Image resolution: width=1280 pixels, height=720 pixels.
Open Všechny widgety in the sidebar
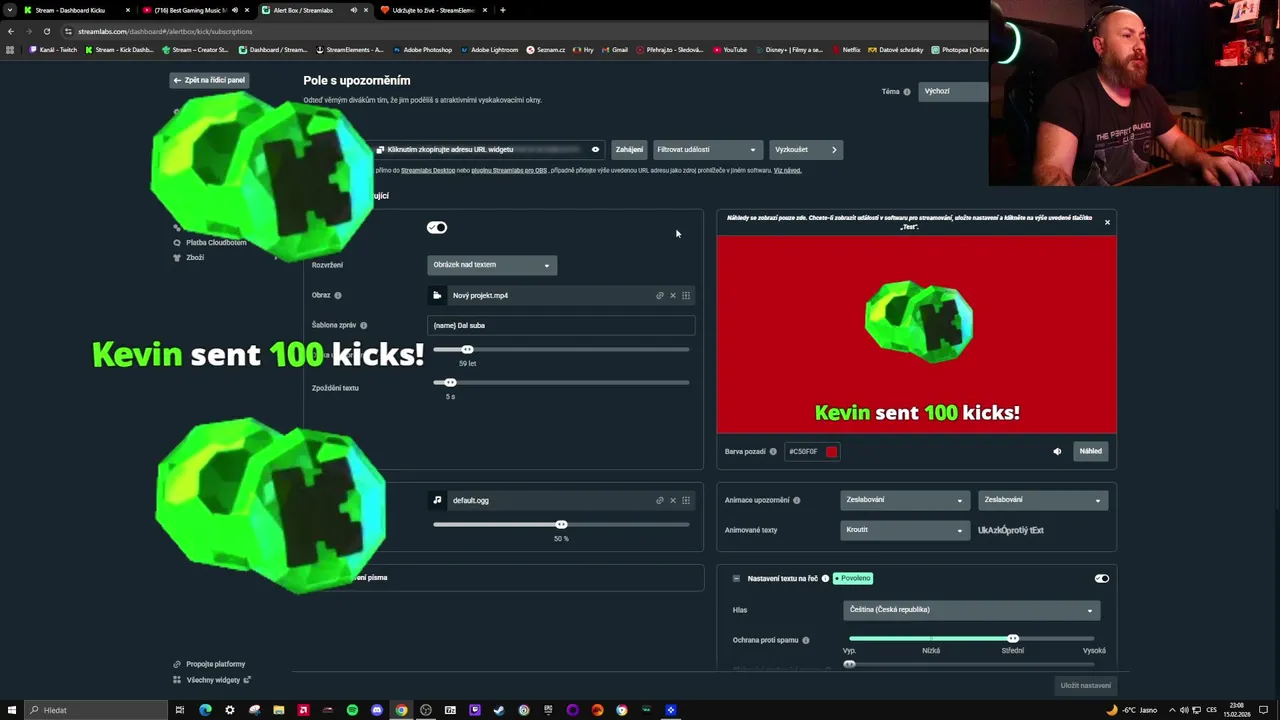212,680
